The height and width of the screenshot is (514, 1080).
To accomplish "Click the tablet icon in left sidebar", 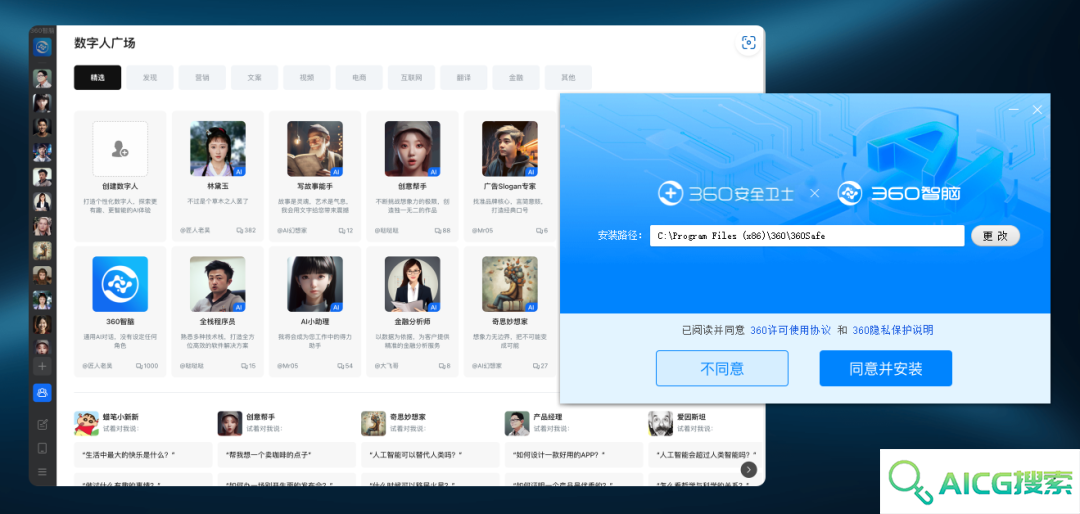I will [42, 449].
